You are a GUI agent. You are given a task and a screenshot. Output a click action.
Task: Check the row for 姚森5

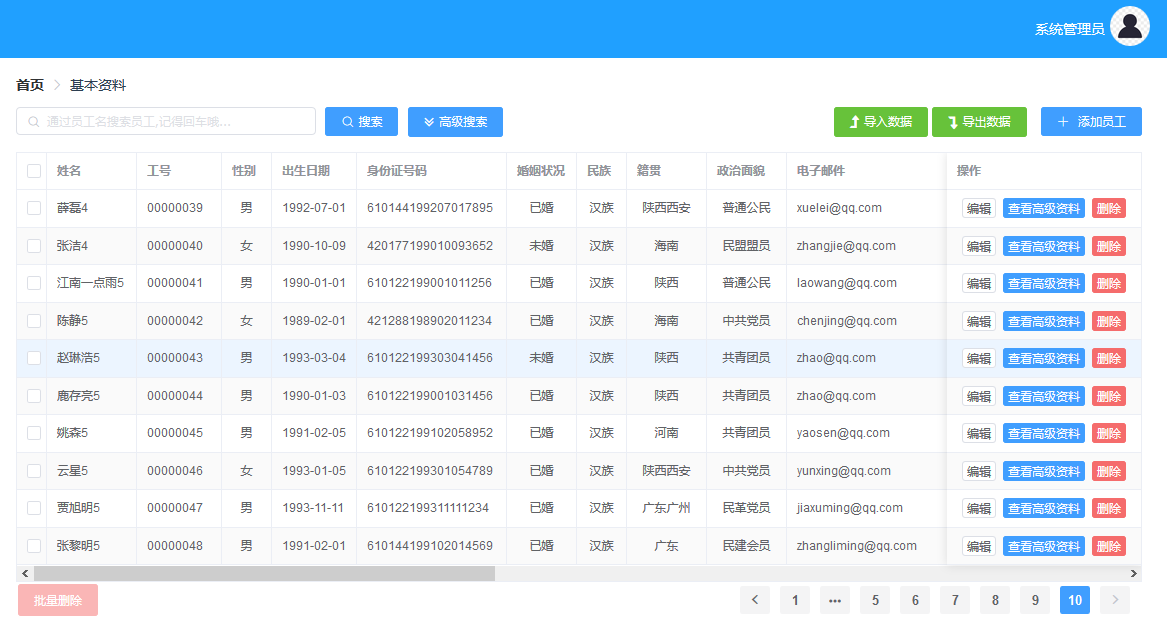pos(33,433)
